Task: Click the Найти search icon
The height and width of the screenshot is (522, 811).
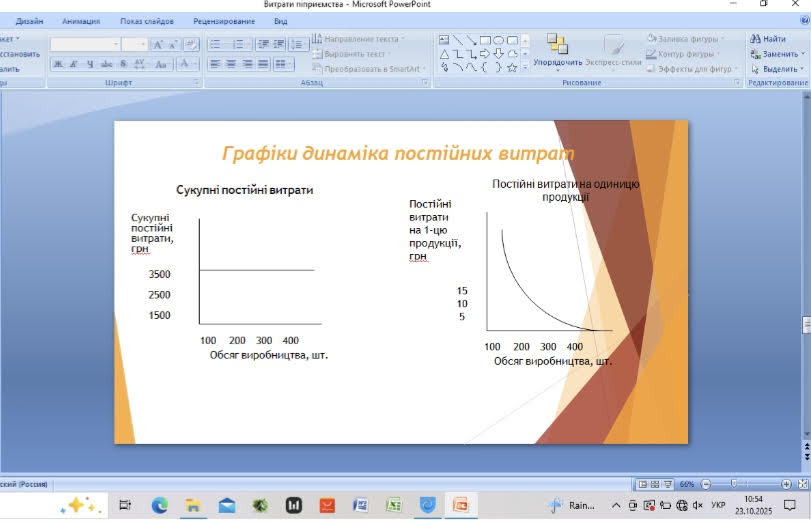Action: tap(755, 39)
